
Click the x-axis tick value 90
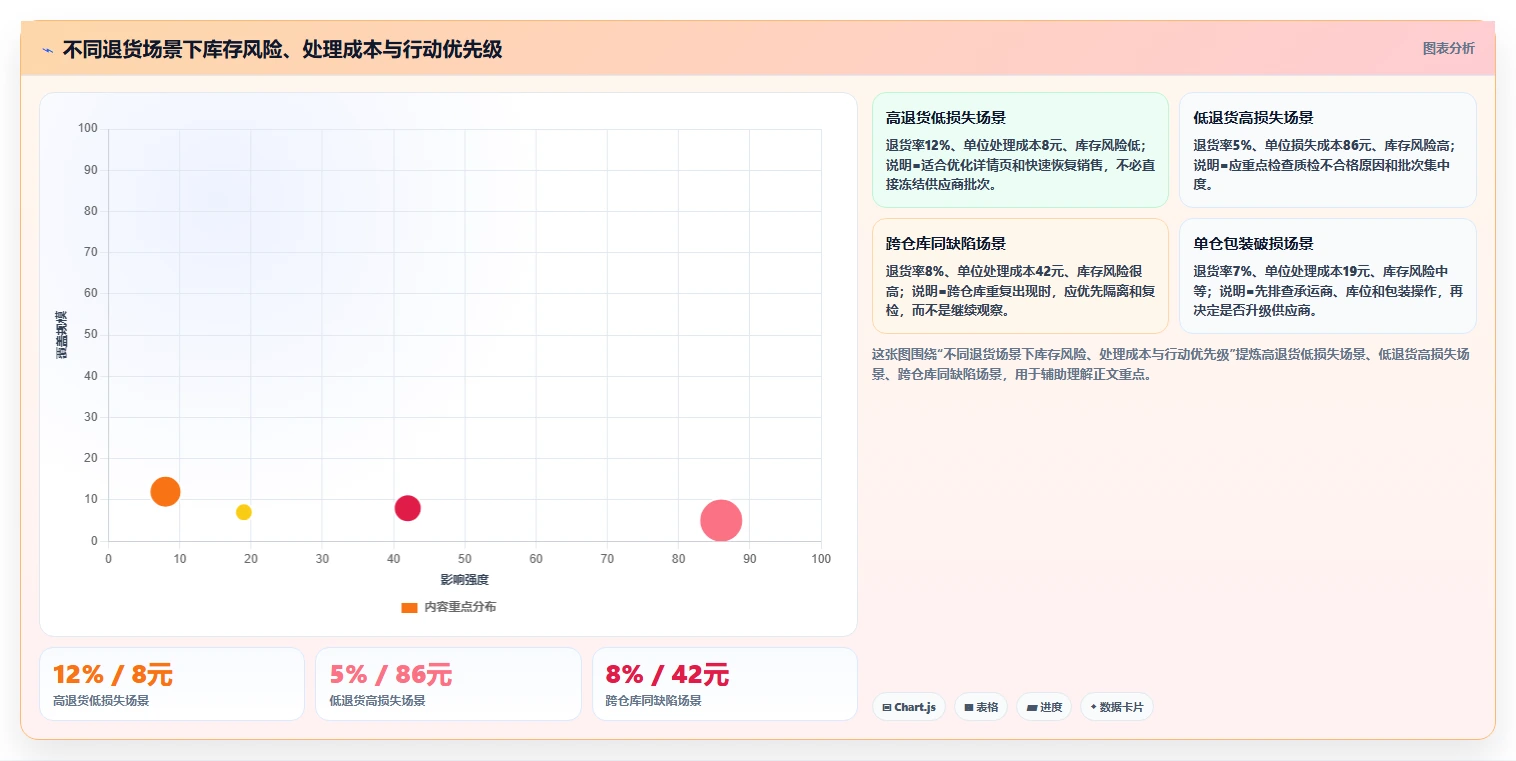click(x=750, y=558)
